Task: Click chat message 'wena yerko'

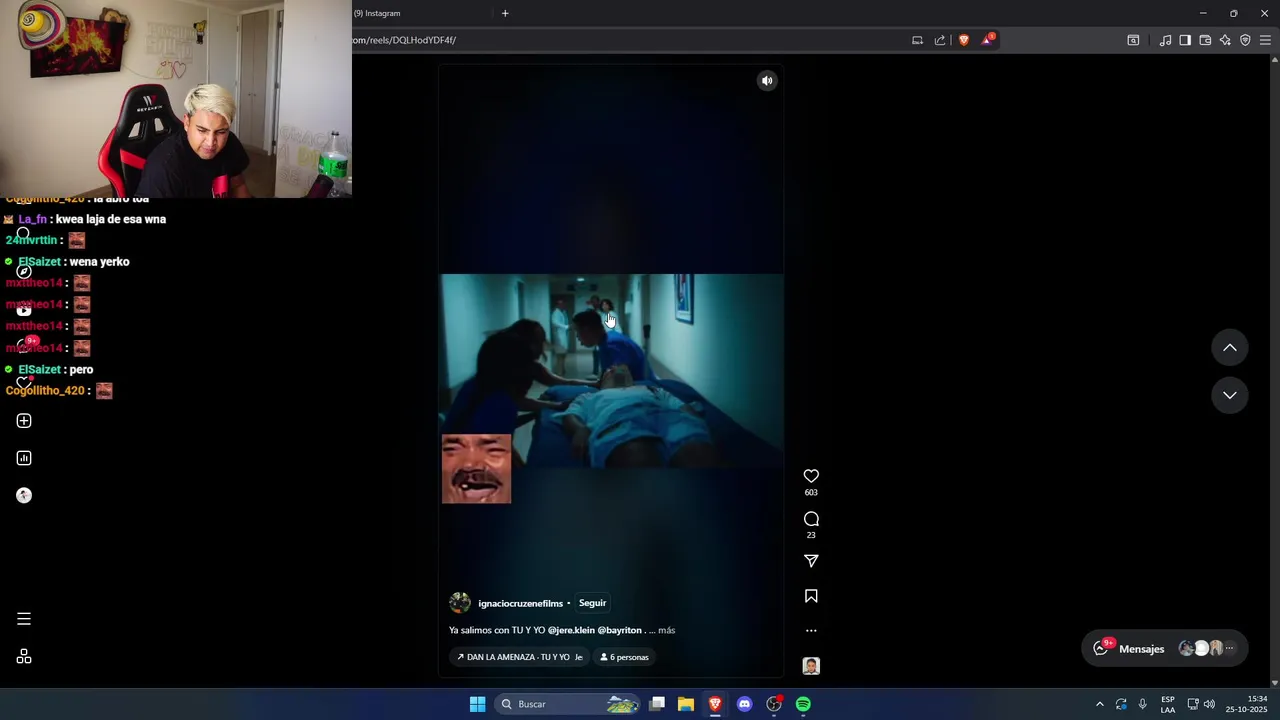Action: 100,262
